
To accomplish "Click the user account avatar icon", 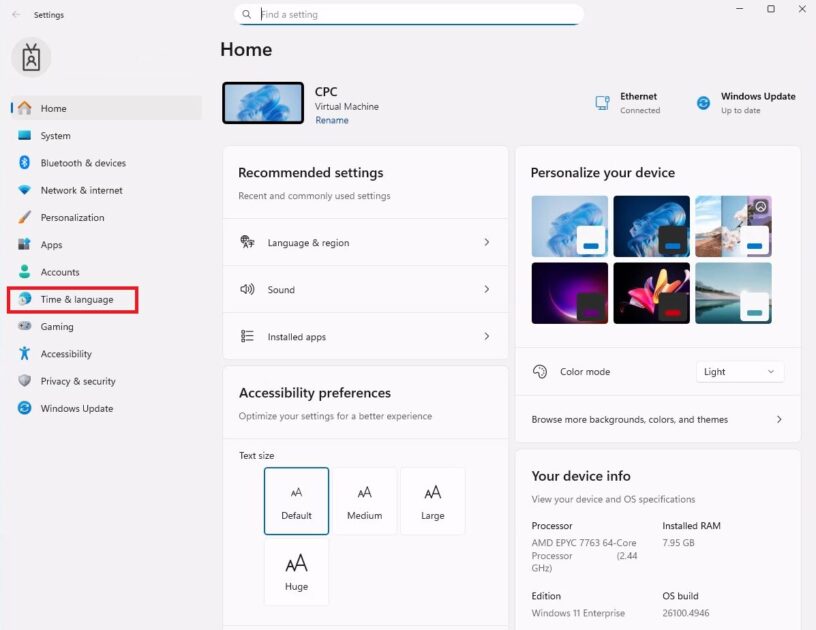I will pyautogui.click(x=31, y=57).
